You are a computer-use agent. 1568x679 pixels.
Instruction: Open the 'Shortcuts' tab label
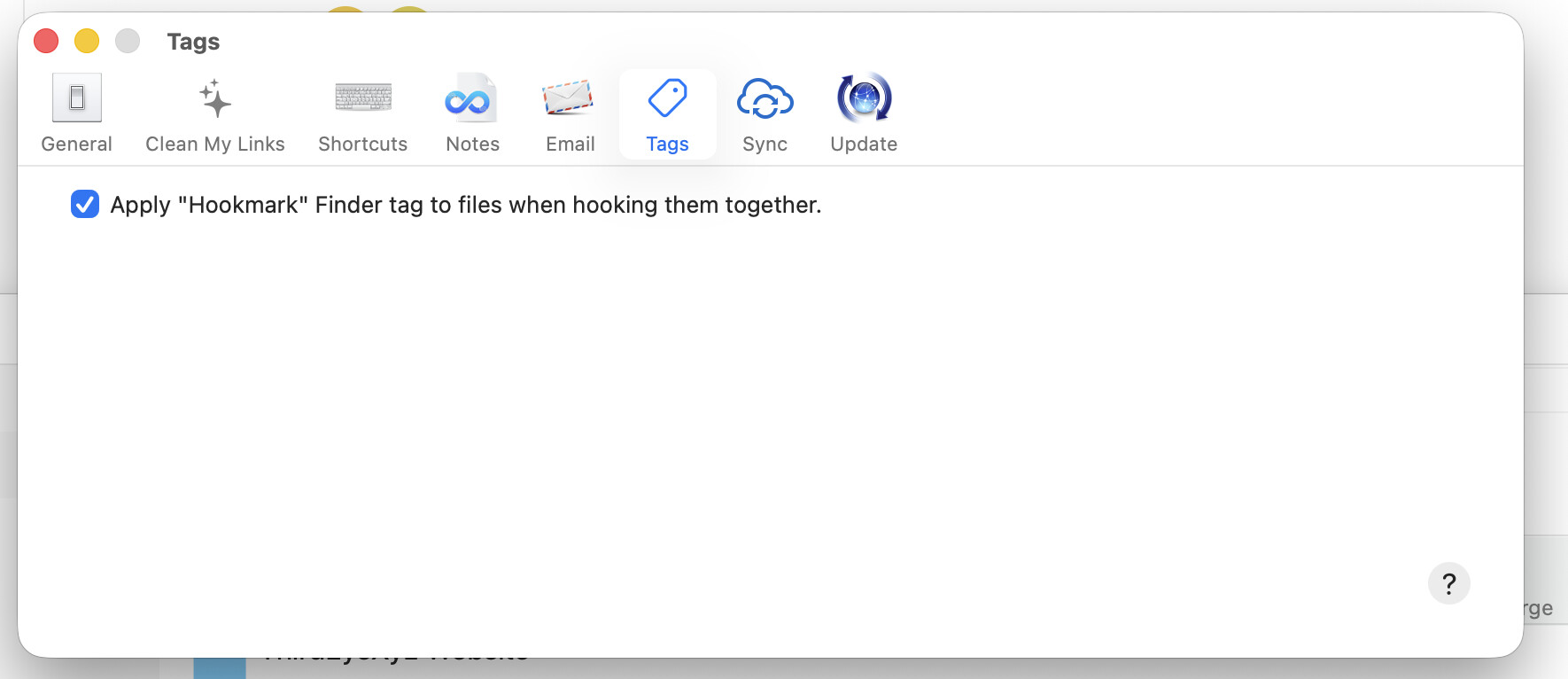click(x=363, y=144)
